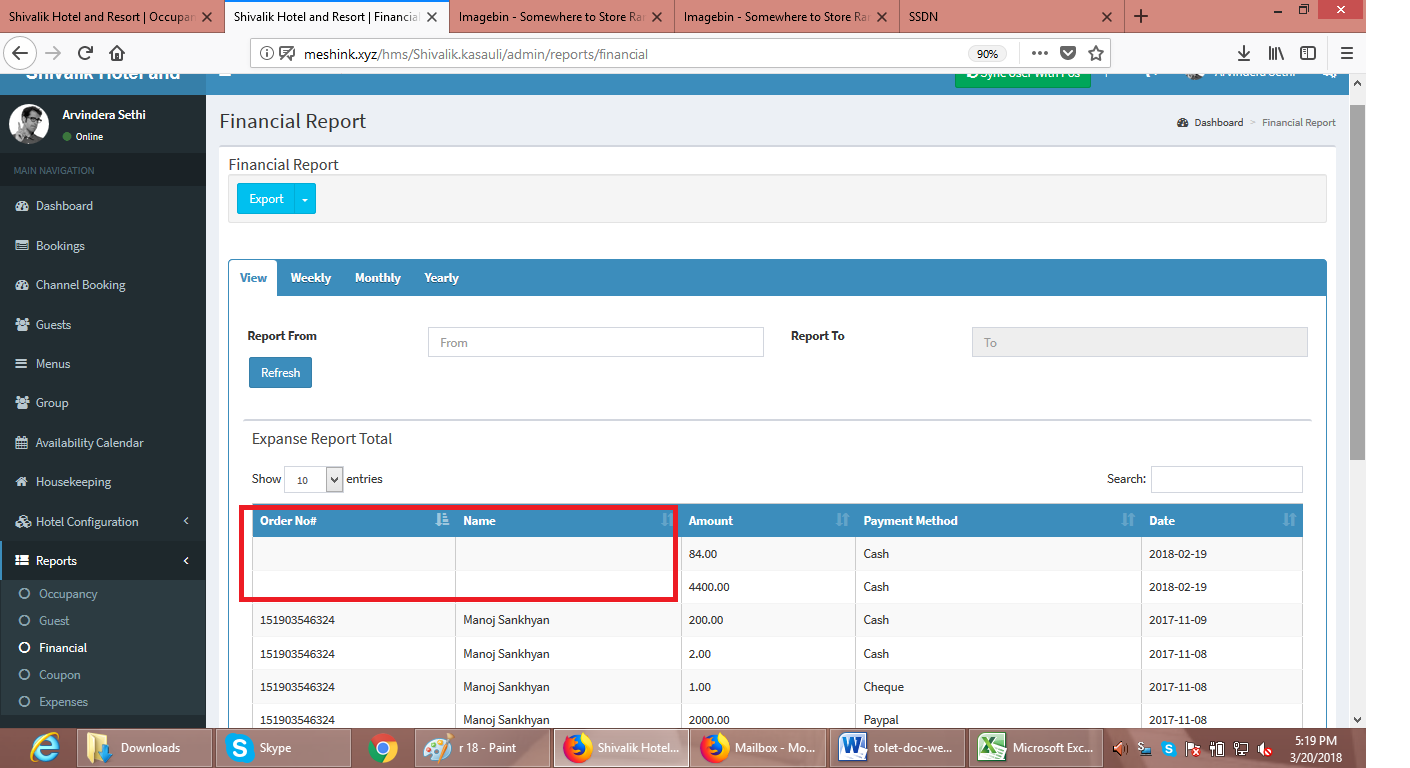
Task: Open the Firefox hamburger menu
Action: click(x=1347, y=54)
